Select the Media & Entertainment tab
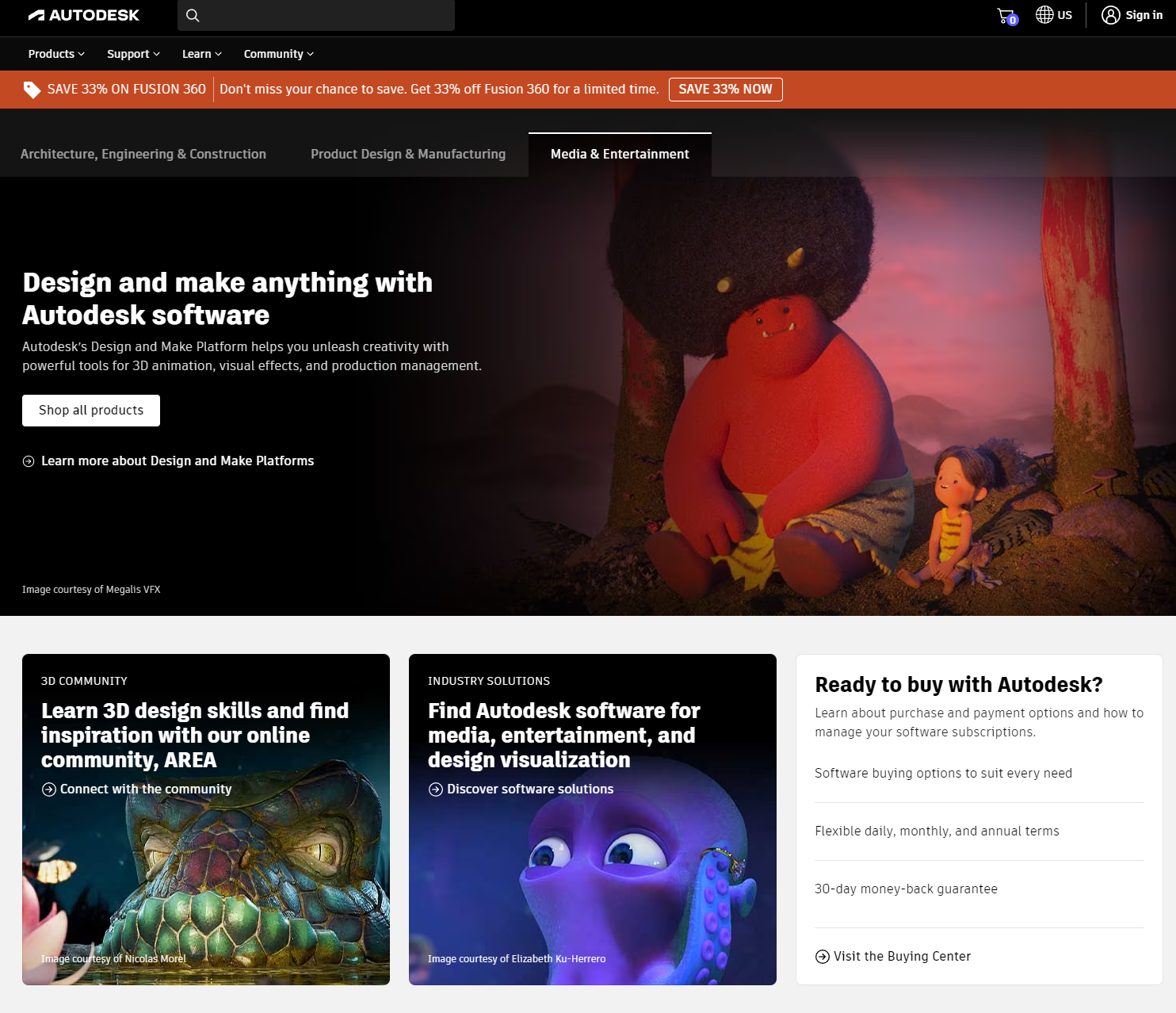This screenshot has height=1013, width=1176. point(620,155)
